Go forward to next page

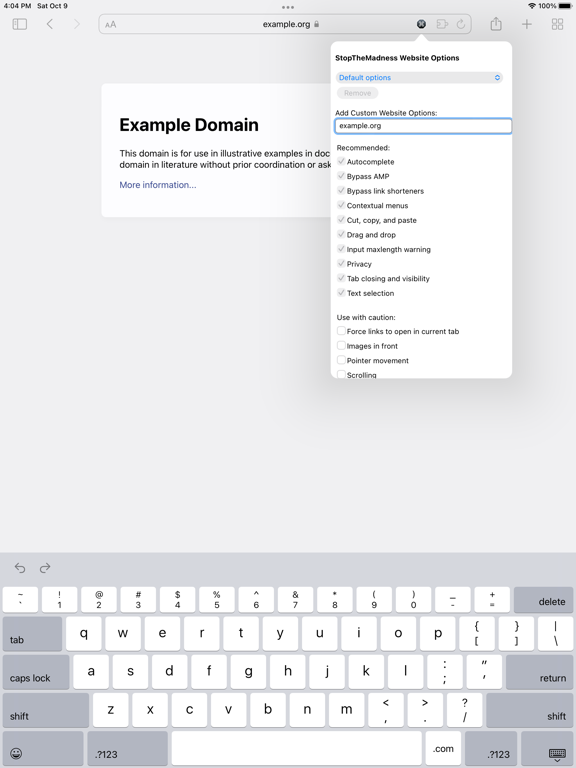[x=76, y=24]
